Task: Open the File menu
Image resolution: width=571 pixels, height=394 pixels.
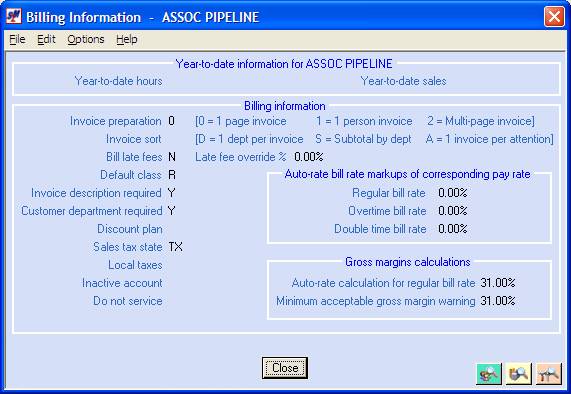Action: (17, 39)
